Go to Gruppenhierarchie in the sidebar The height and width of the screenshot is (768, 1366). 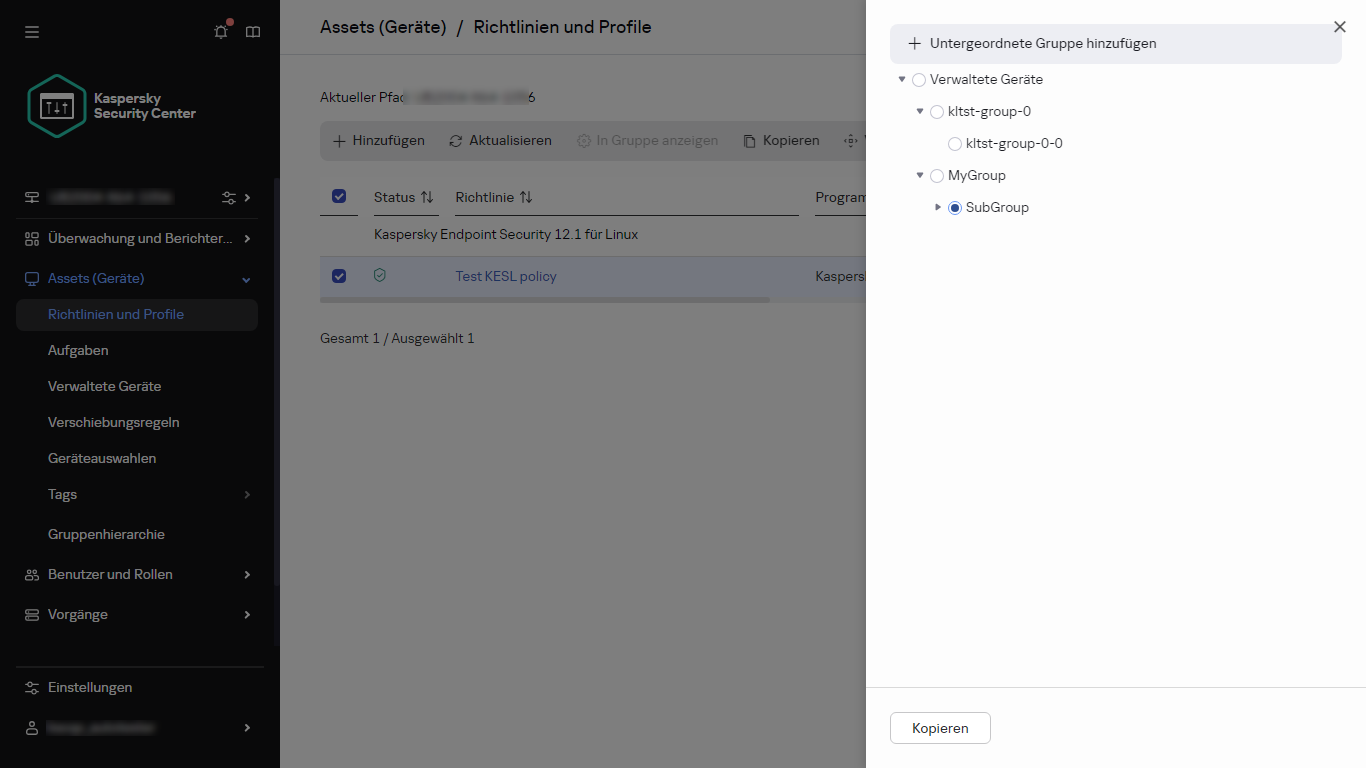tap(106, 534)
